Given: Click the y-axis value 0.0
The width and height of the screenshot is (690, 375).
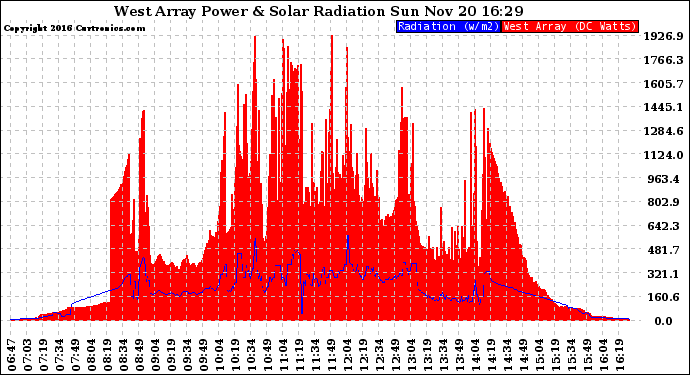Looking at the screenshot, I should point(664,321).
